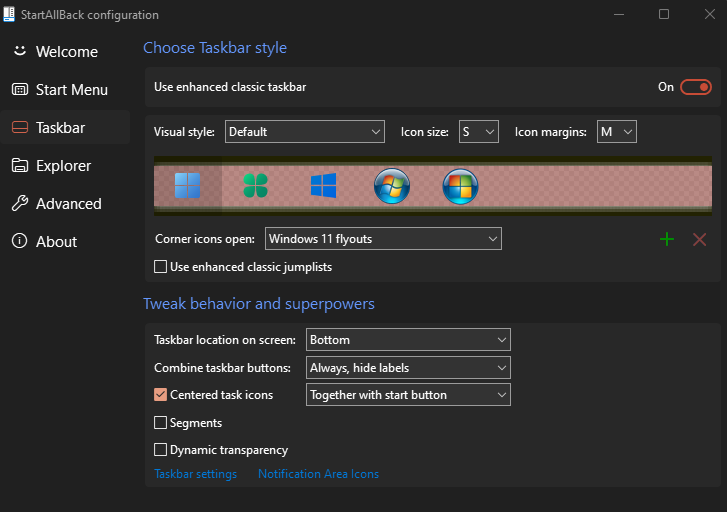Click the Explorer folder icon
Image resolution: width=727 pixels, height=512 pixels.
point(19,165)
